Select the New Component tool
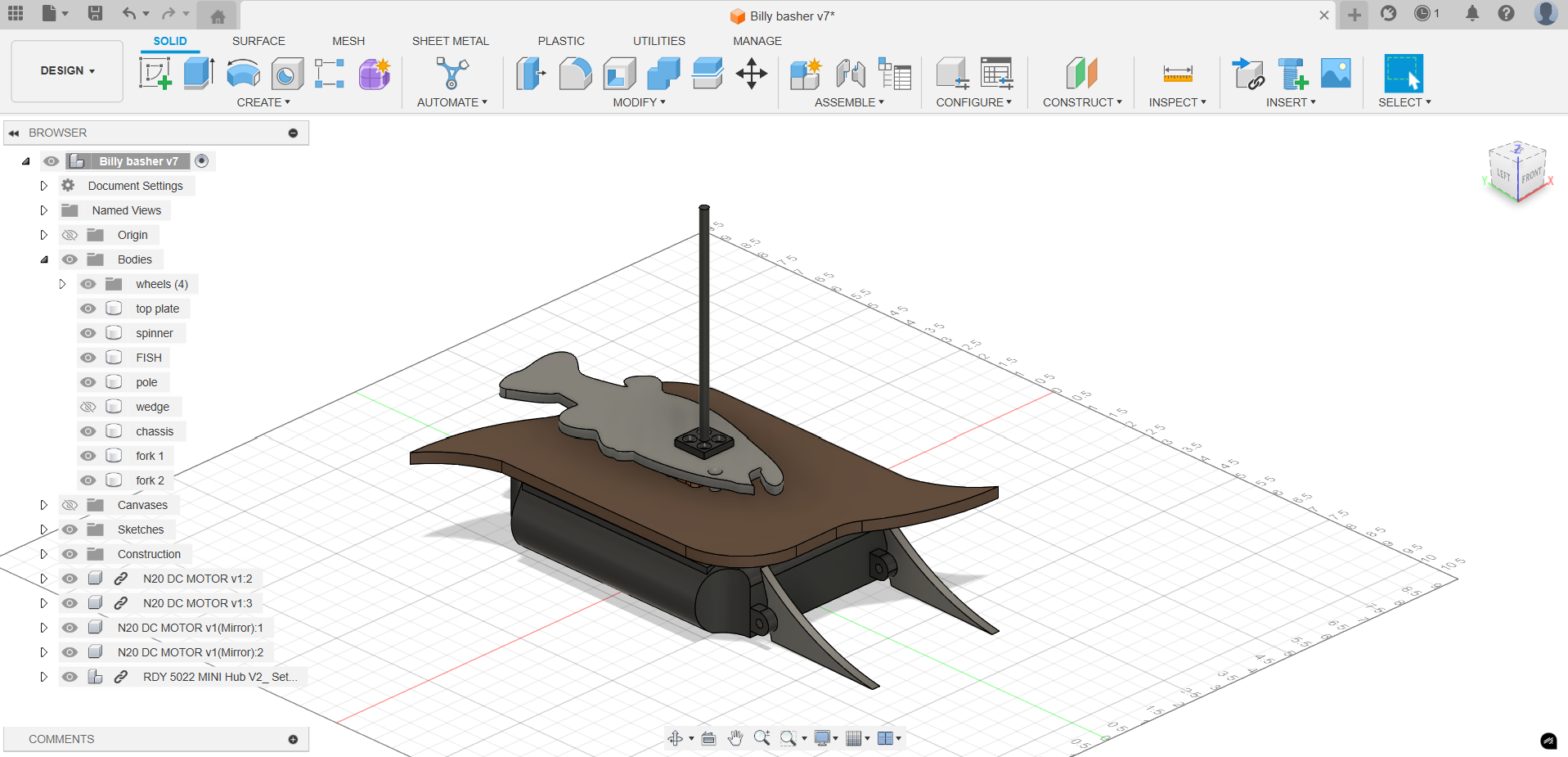This screenshot has height=757, width=1568. point(806,74)
